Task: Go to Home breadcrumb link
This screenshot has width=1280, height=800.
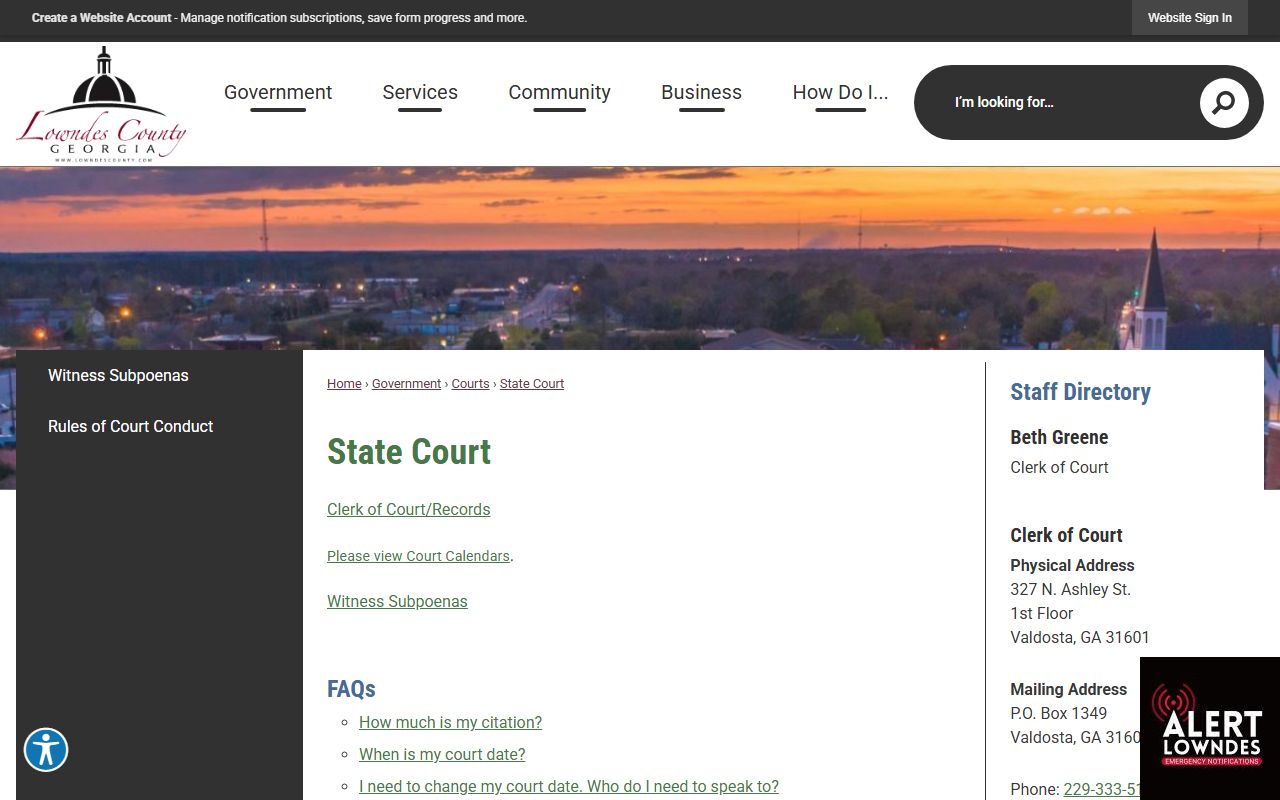Action: (344, 384)
